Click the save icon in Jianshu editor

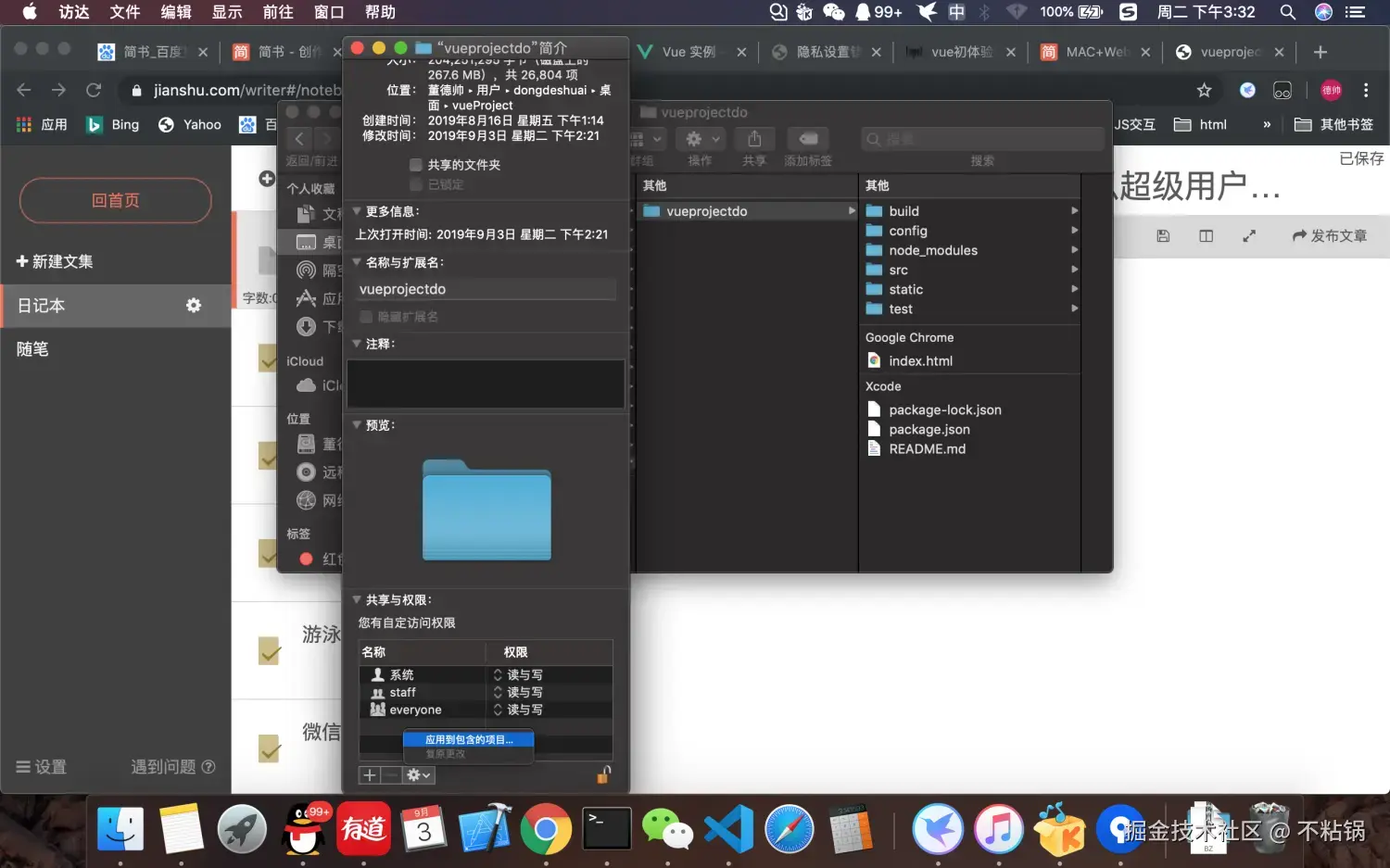pyautogui.click(x=1163, y=236)
